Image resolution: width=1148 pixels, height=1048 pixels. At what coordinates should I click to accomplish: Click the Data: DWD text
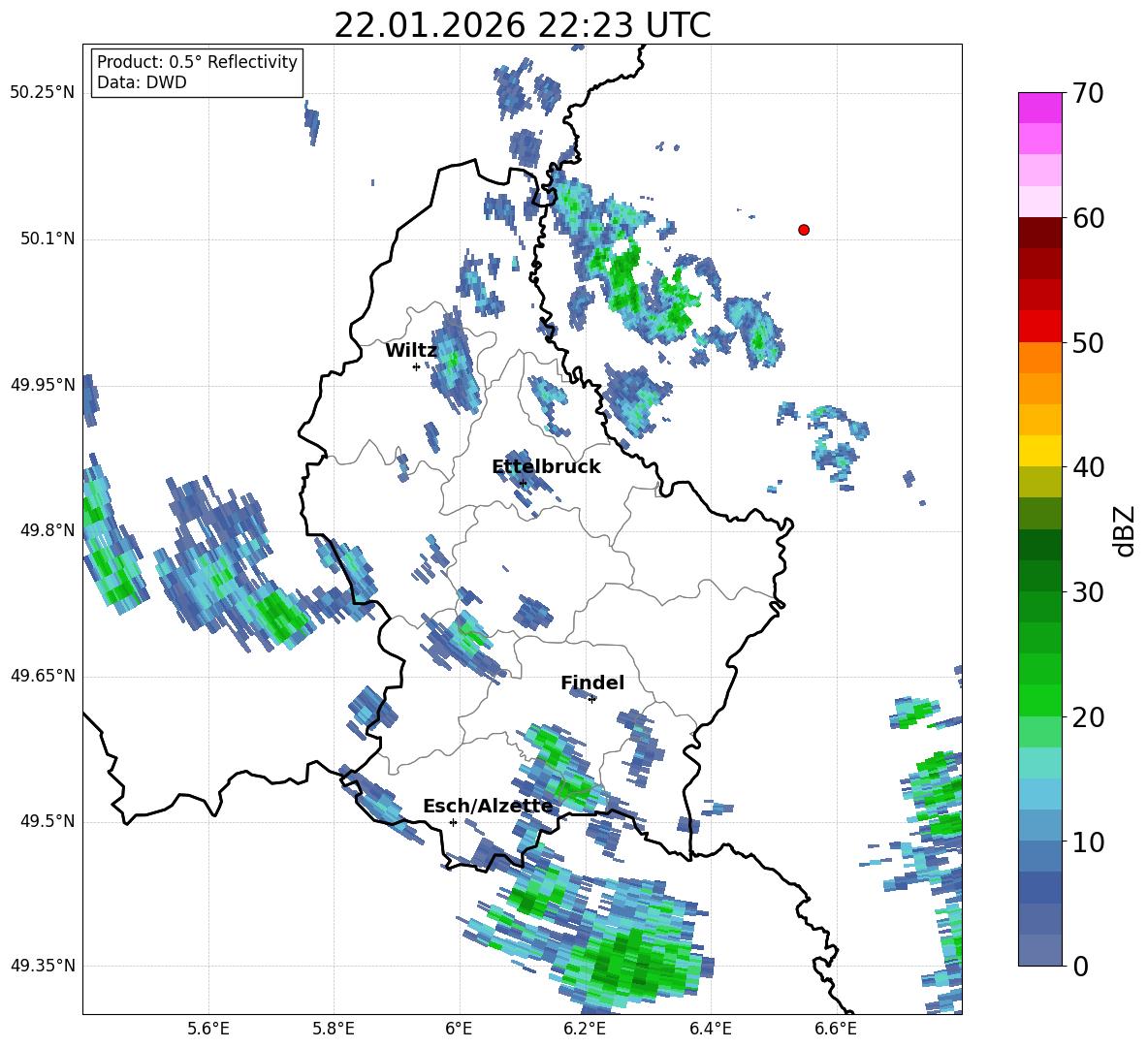pyautogui.click(x=142, y=82)
